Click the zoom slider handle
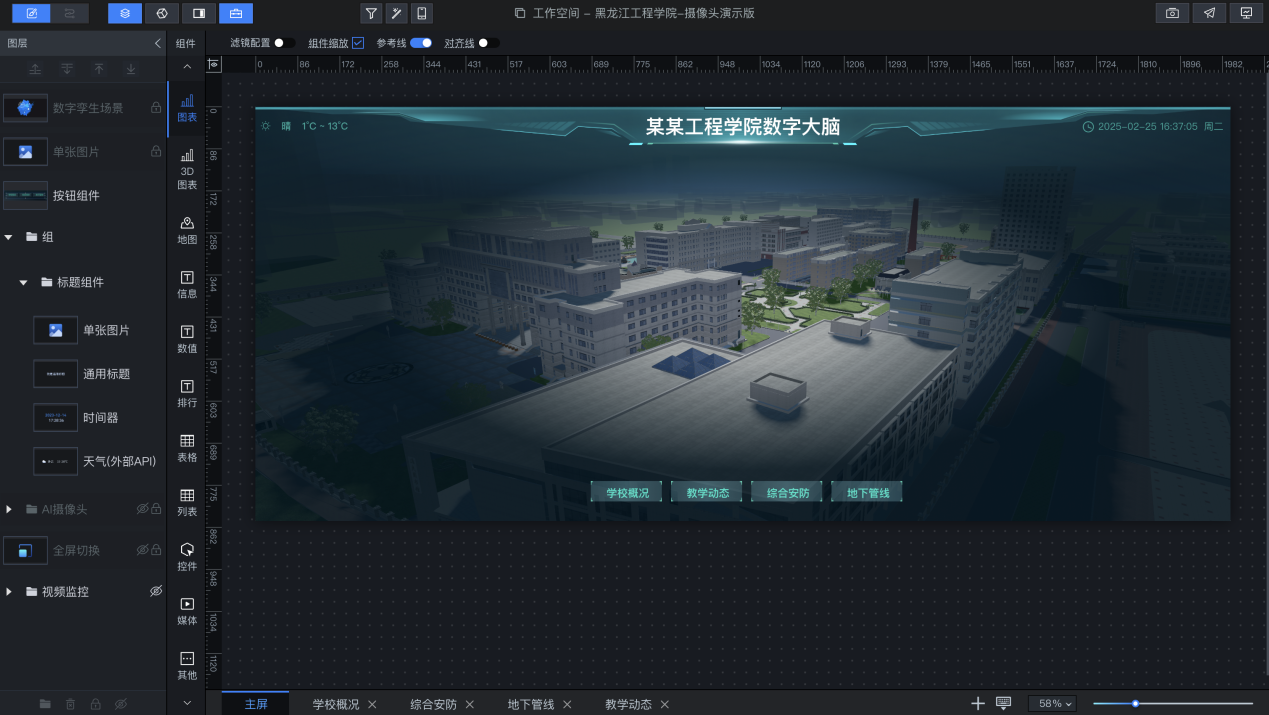This screenshot has width=1269, height=715. tap(1135, 704)
